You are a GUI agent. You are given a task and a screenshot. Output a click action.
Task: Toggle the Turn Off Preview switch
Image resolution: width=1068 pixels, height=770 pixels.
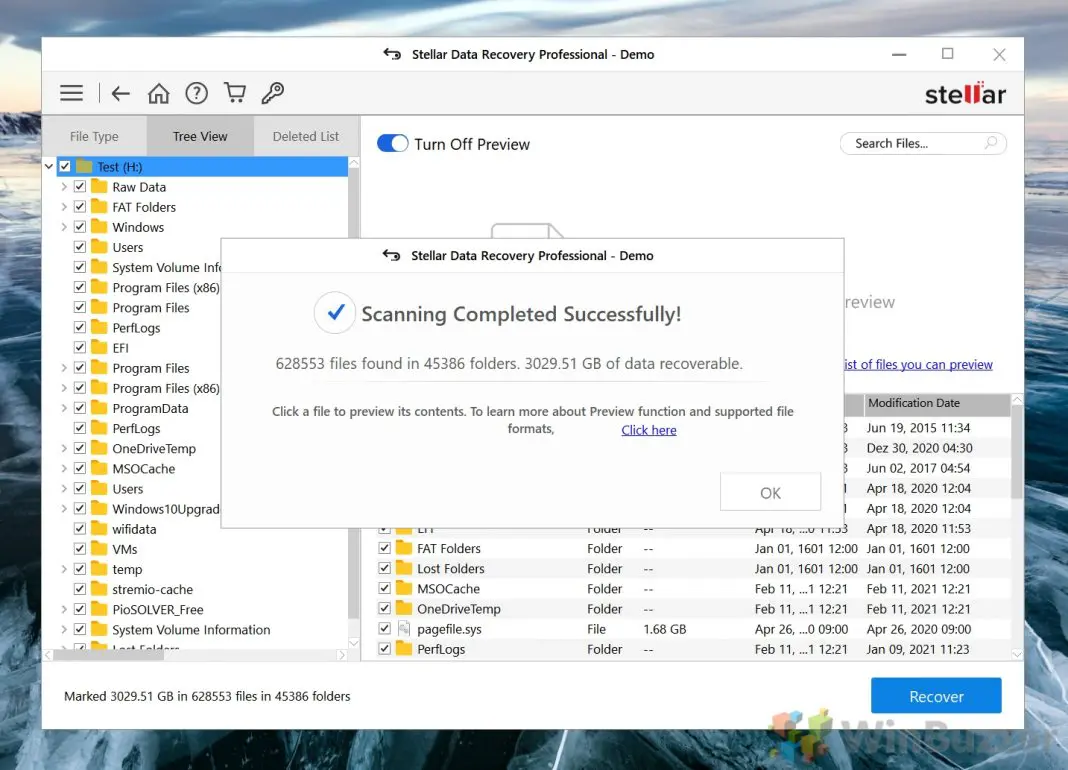[392, 143]
